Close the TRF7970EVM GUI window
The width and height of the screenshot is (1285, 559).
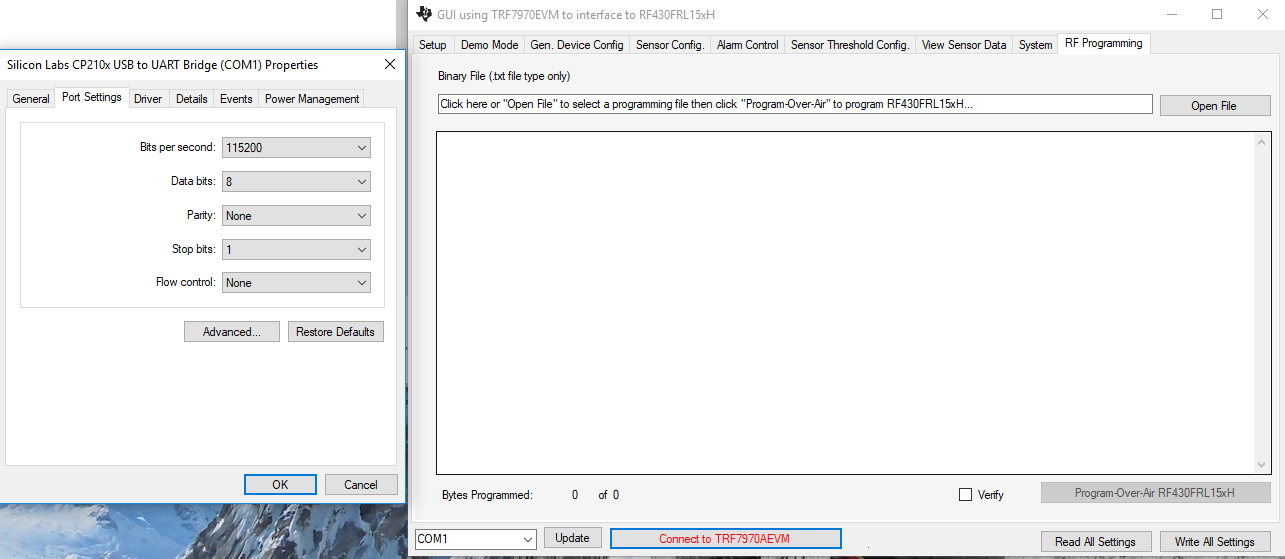point(1262,14)
